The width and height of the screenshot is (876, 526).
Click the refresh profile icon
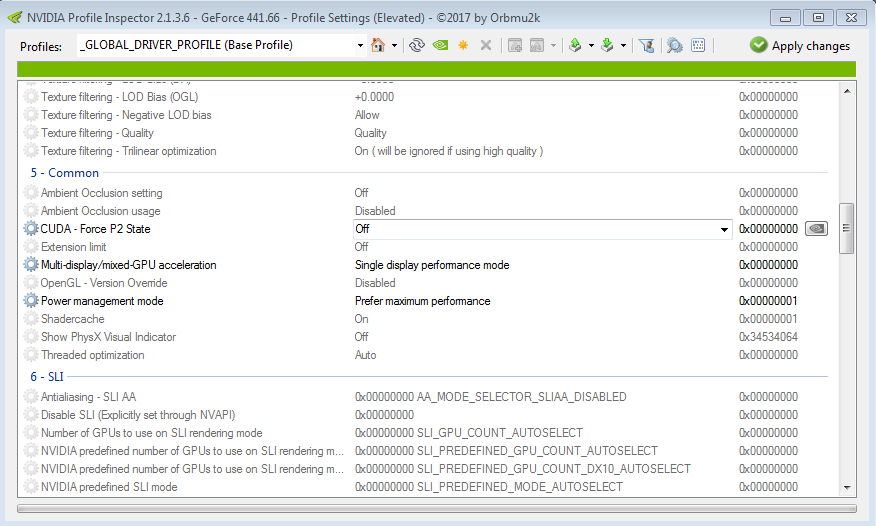417,45
